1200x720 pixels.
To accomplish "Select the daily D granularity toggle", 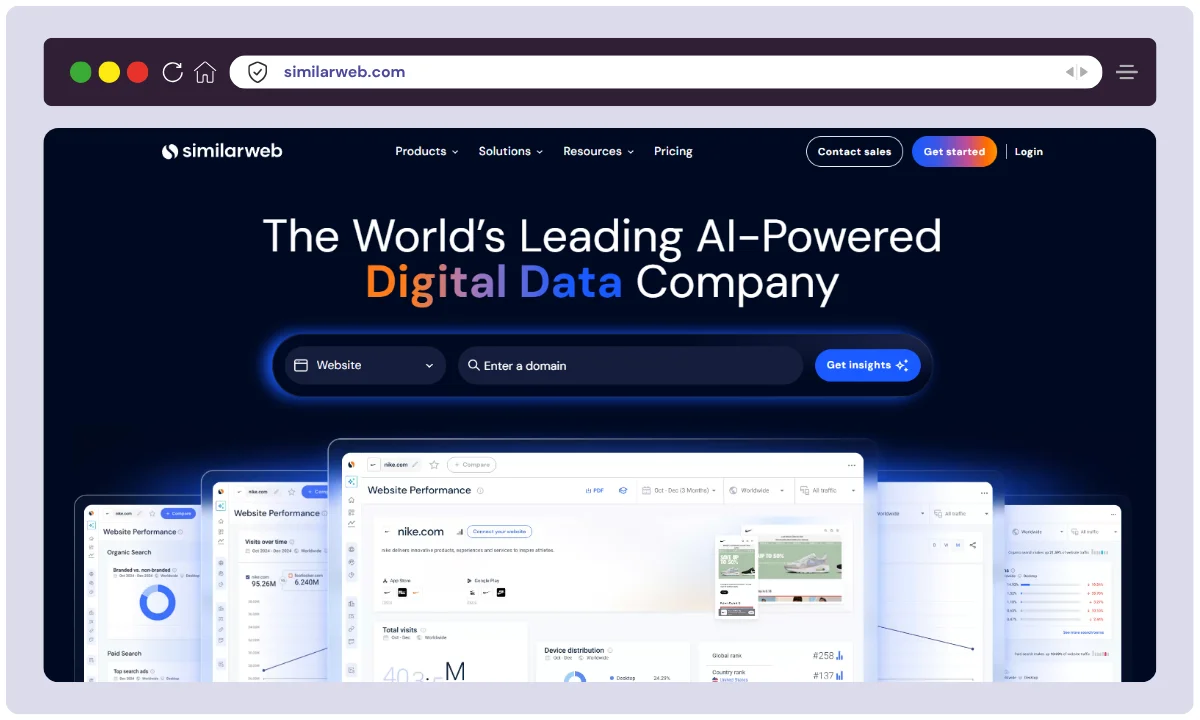I will pyautogui.click(x=934, y=545).
